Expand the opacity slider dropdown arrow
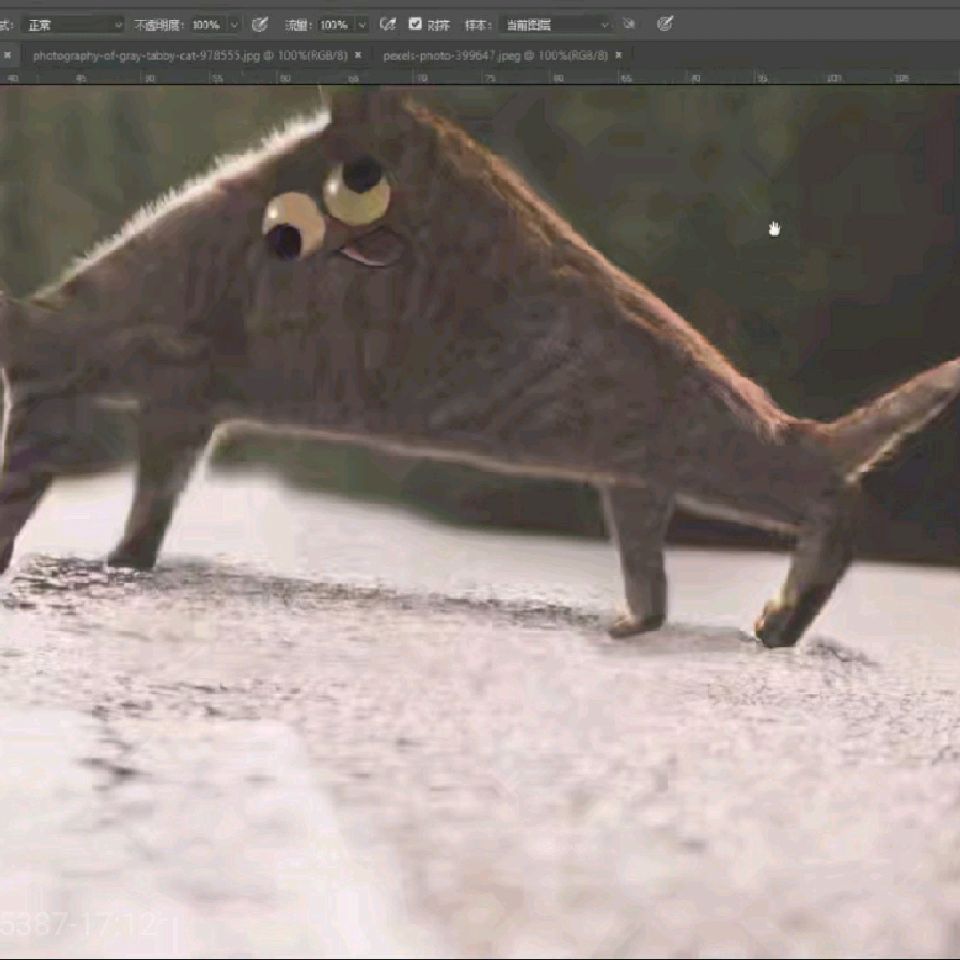 235,24
